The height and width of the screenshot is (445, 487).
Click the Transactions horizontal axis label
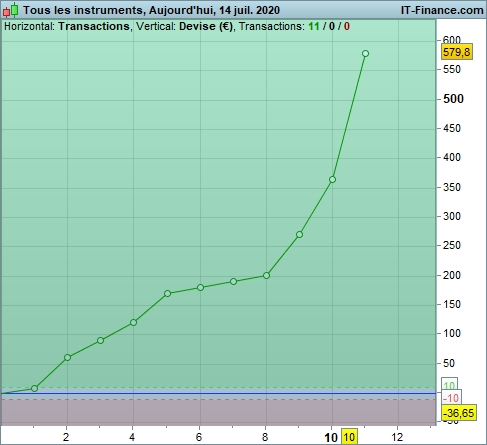click(94, 26)
